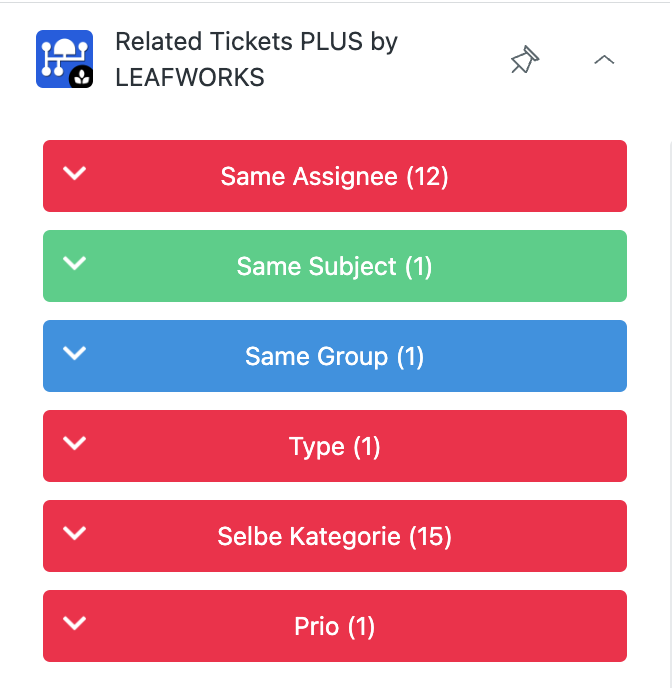Screen dimensions: 672x688
Task: Click the chevron on the green Same Subject bar
Action: click(x=75, y=263)
